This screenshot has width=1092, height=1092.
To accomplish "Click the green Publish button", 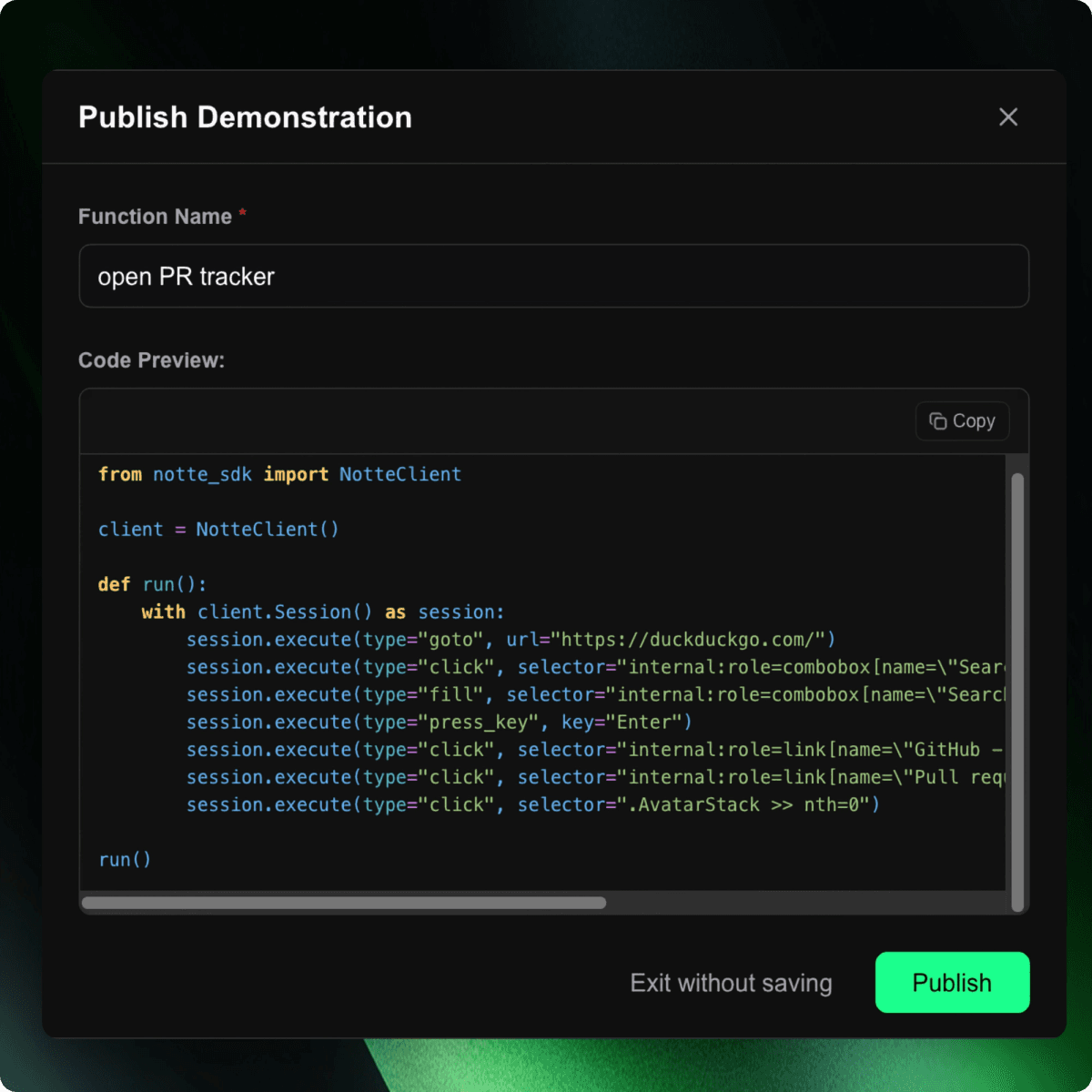I will 952,983.
